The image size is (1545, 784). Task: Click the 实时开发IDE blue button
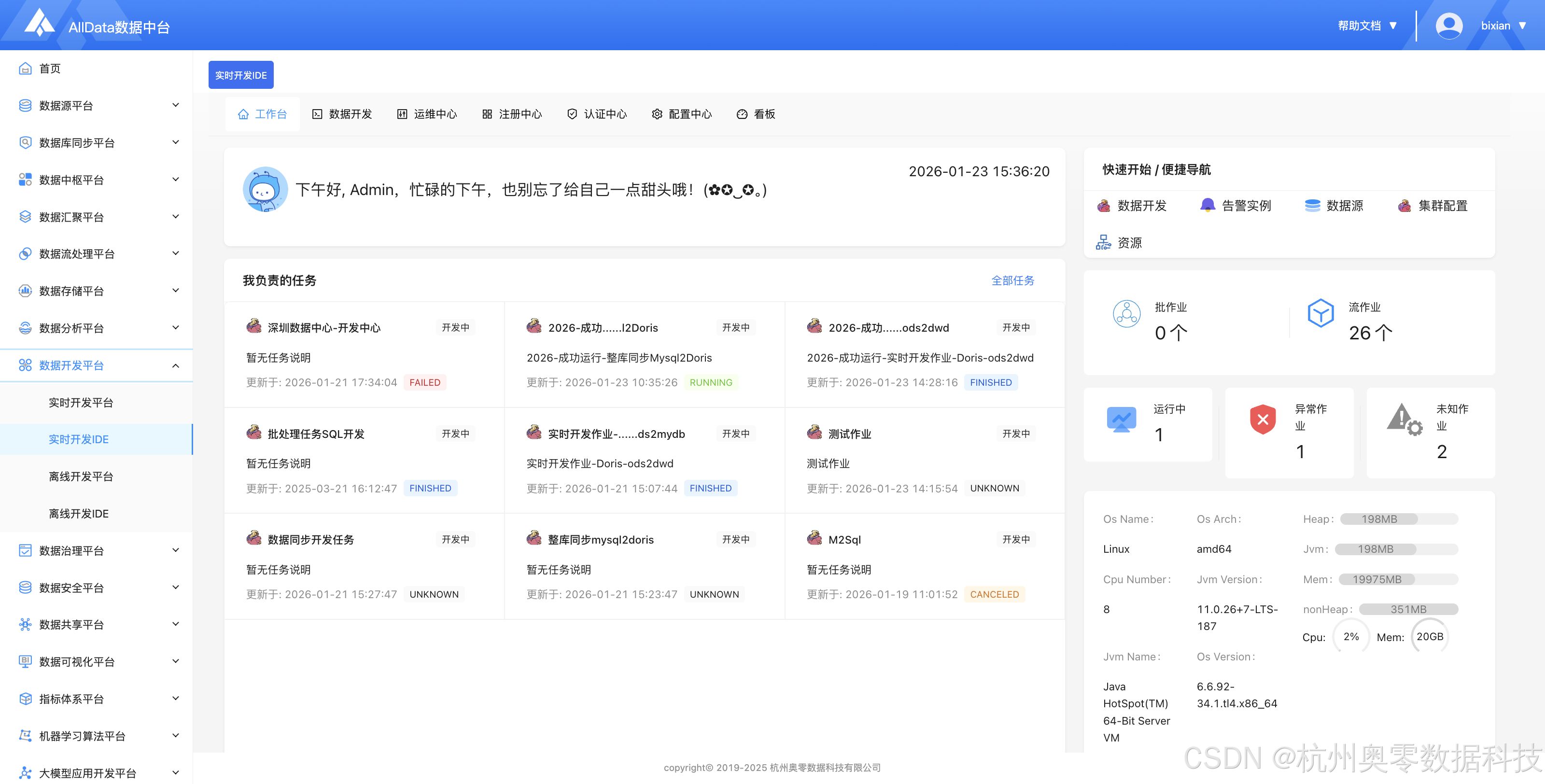click(x=240, y=75)
